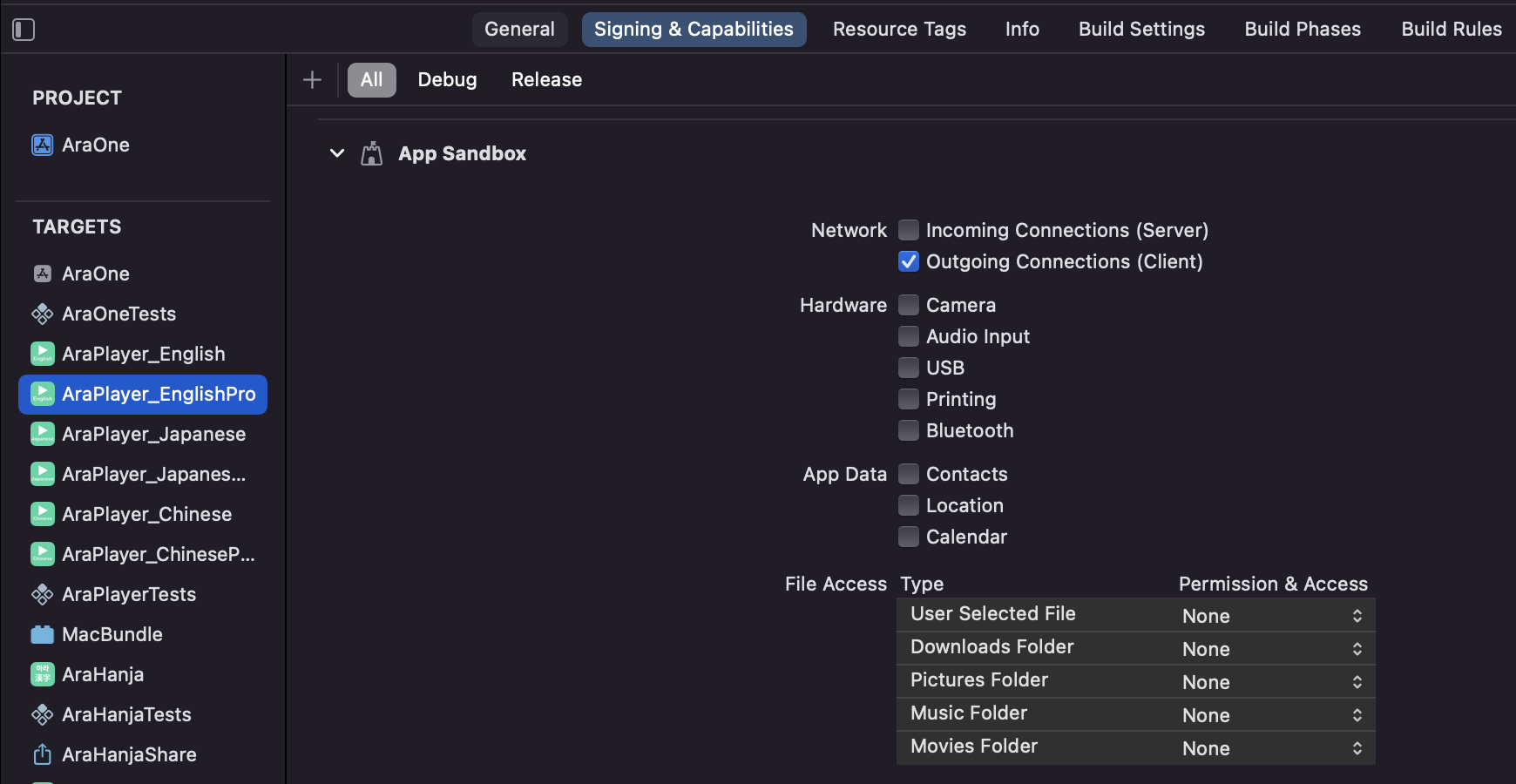Select the AraOneTests target
This screenshot has width=1516, height=784.
118,314
